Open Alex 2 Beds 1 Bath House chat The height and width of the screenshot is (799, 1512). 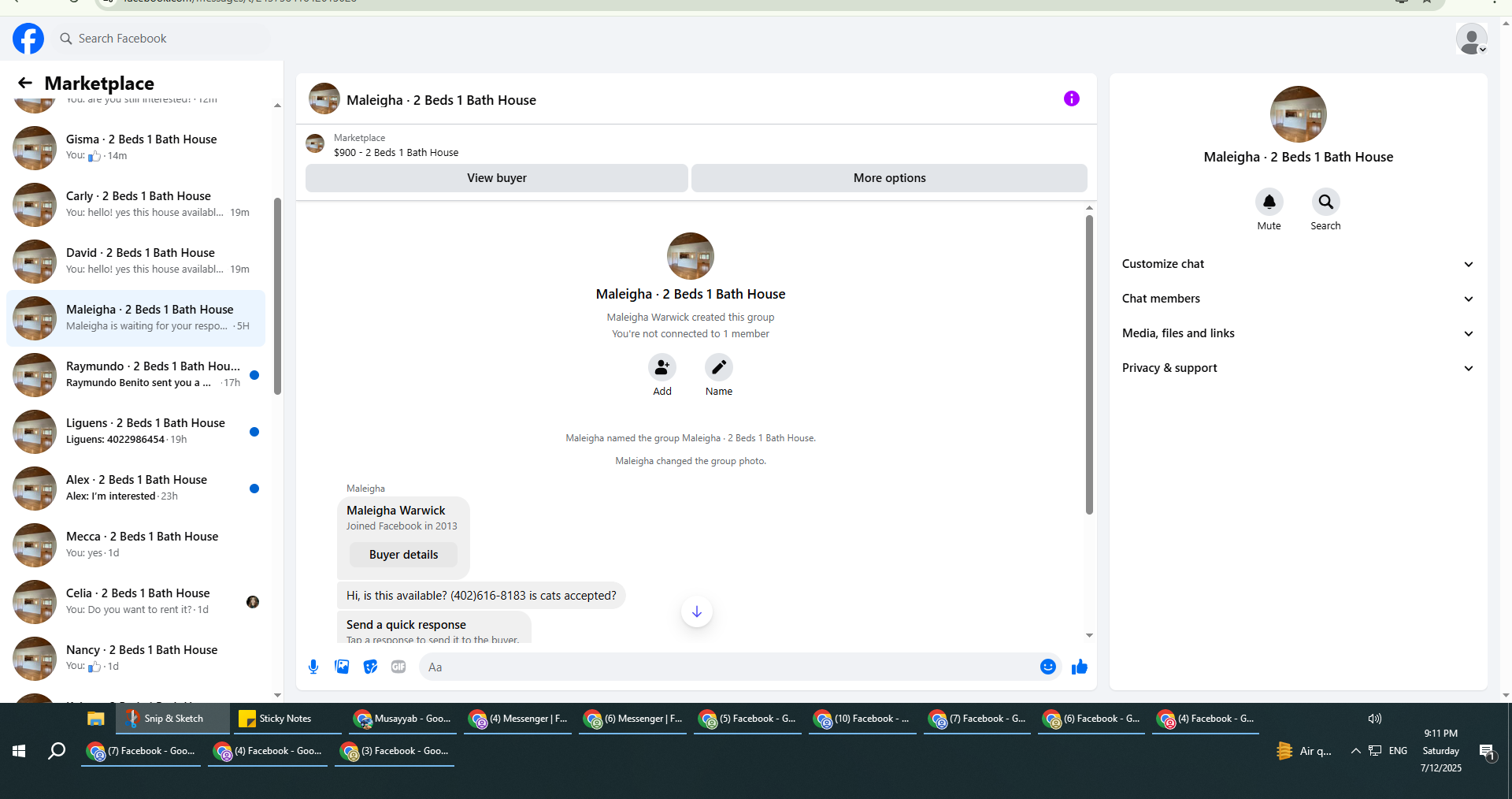[135, 488]
